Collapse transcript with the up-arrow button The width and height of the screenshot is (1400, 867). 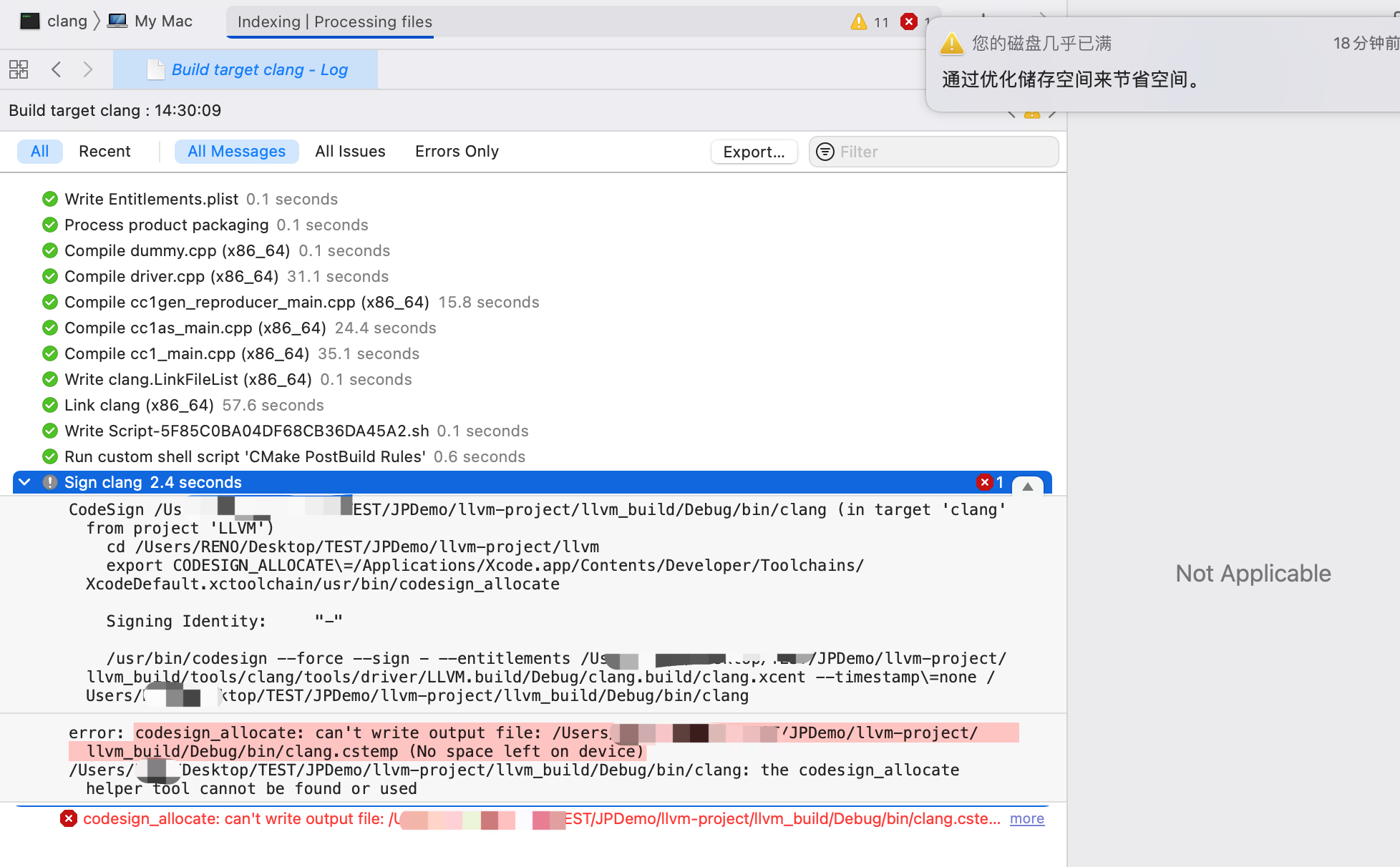click(x=1027, y=486)
